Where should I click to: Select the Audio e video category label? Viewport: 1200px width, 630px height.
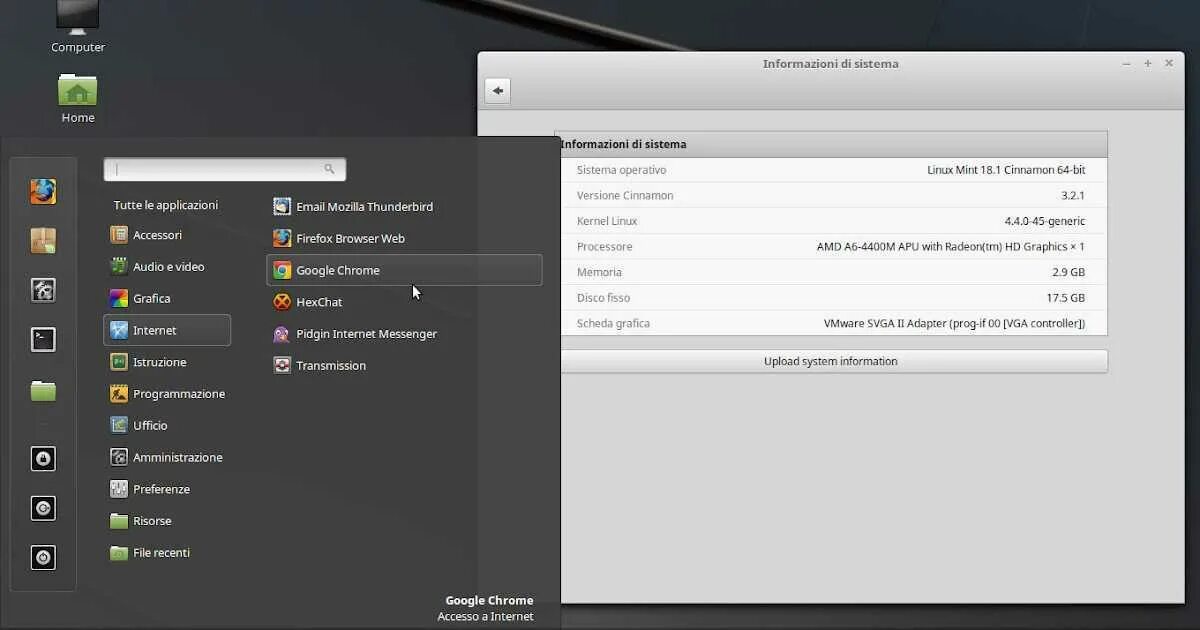(x=169, y=267)
